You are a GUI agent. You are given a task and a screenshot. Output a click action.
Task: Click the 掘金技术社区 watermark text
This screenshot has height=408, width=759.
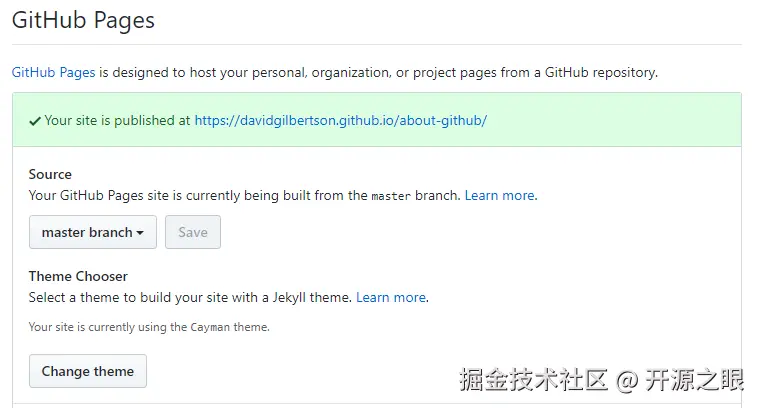click(x=534, y=380)
